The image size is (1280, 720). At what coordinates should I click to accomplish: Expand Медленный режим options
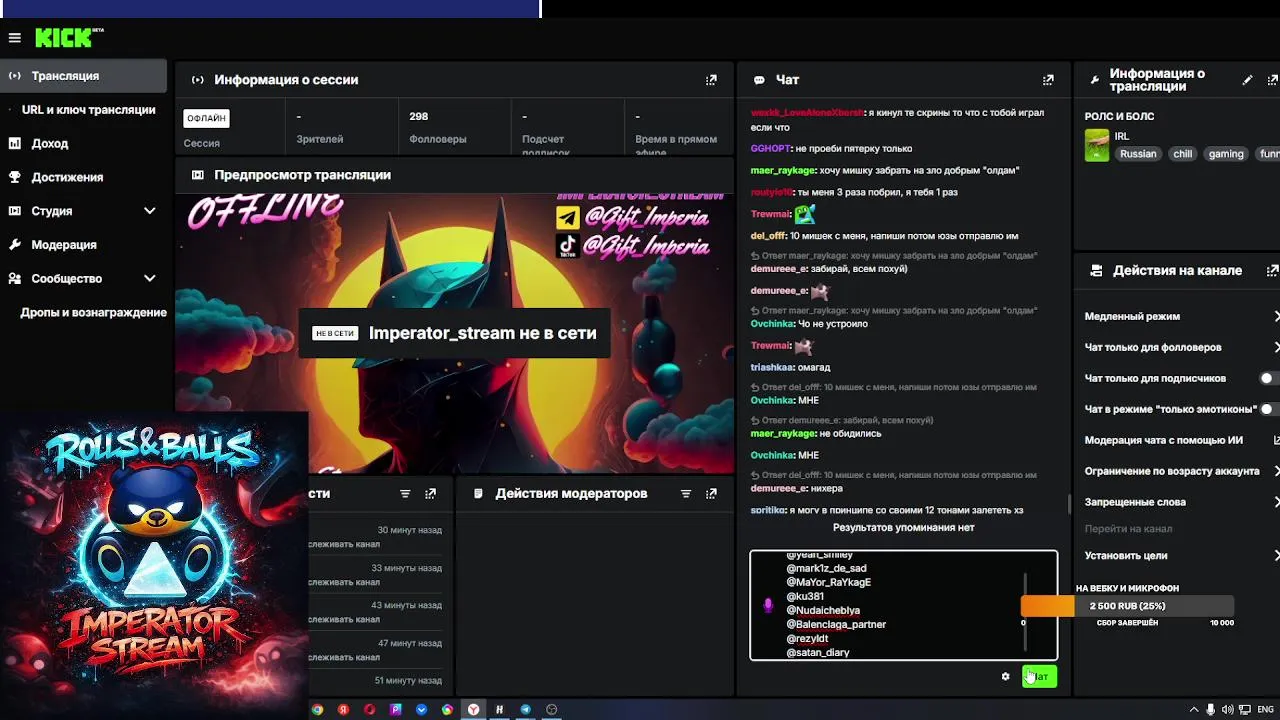[x=1277, y=316]
